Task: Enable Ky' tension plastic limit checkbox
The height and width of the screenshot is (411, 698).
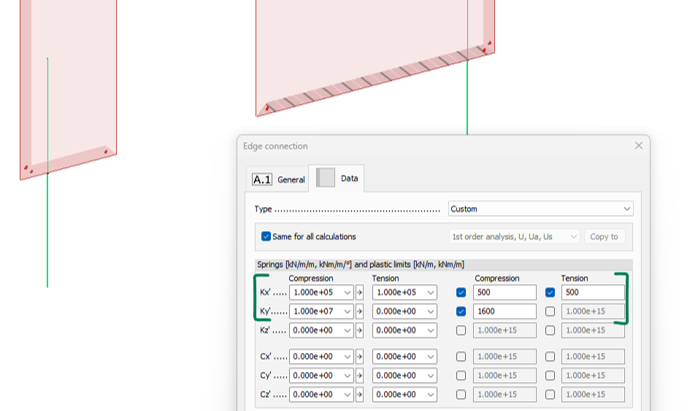Action: (x=550, y=311)
